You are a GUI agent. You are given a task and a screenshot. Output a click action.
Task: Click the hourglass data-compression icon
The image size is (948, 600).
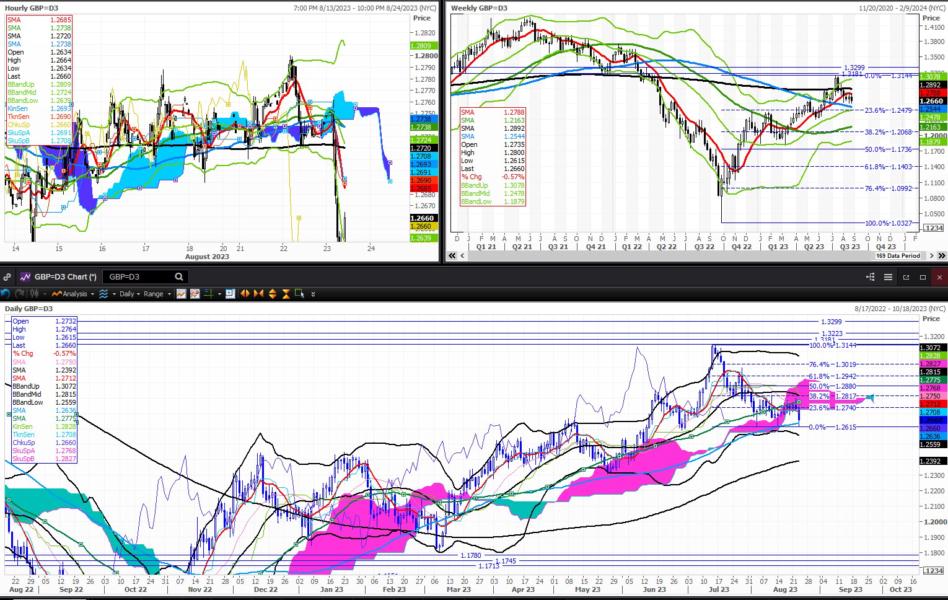coord(285,294)
